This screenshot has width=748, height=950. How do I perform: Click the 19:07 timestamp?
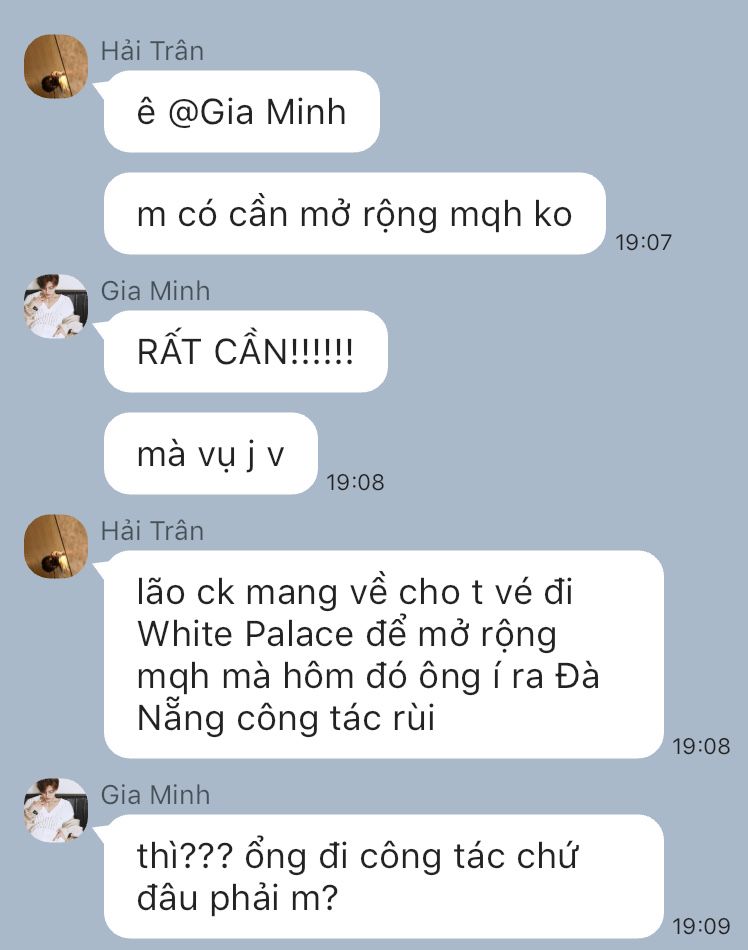click(643, 242)
